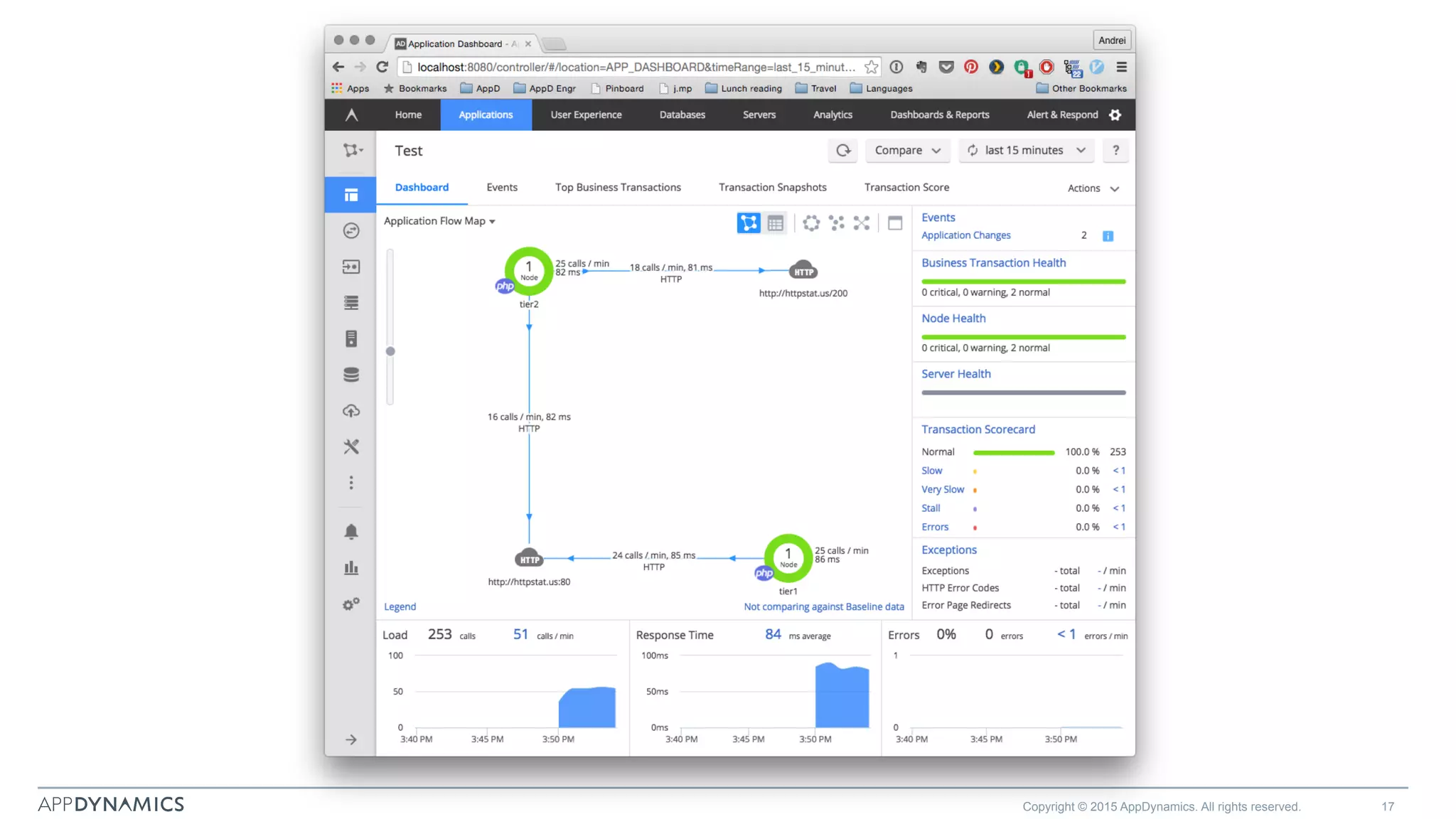Image resolution: width=1456 pixels, height=819 pixels.
Task: Open the Servers nav item
Action: pos(759,114)
